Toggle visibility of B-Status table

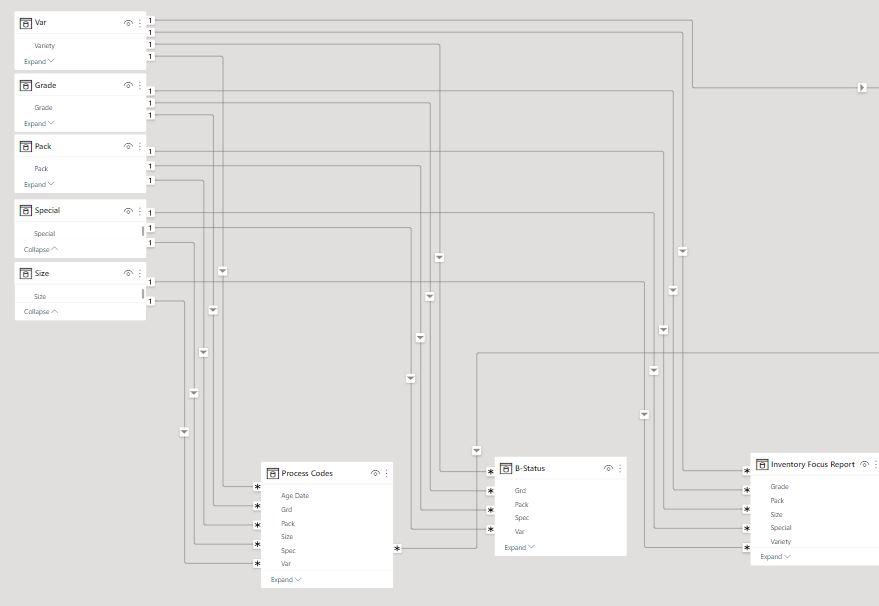coord(608,468)
